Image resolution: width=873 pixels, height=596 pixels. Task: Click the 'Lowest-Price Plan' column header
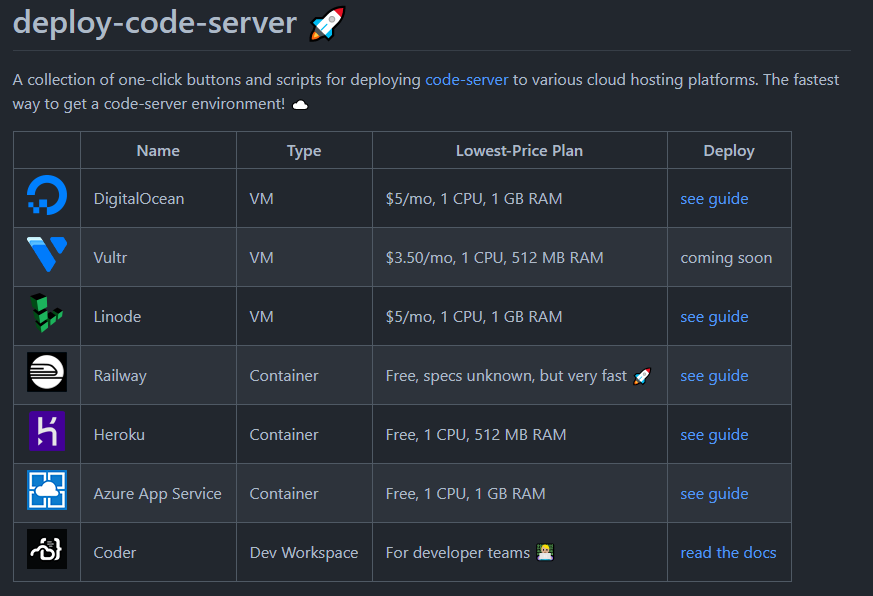[x=519, y=151]
